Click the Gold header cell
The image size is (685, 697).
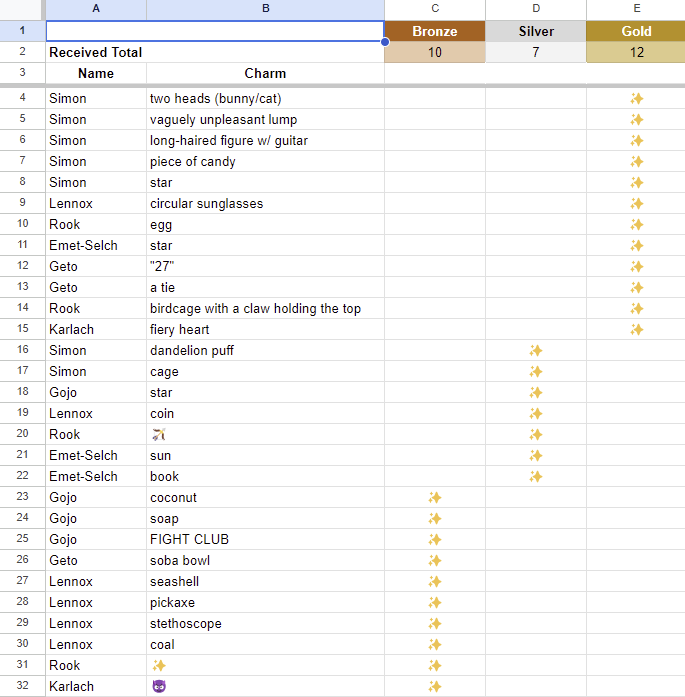coord(636,31)
